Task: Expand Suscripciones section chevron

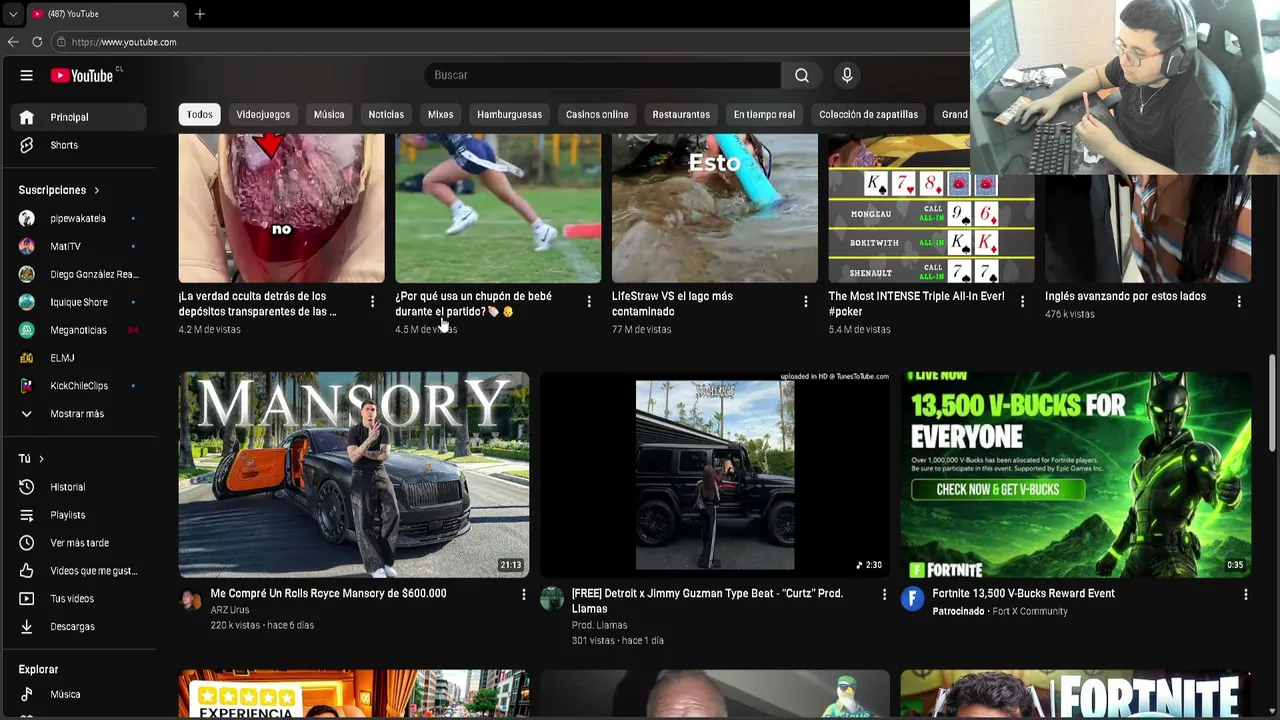Action: 97,190
